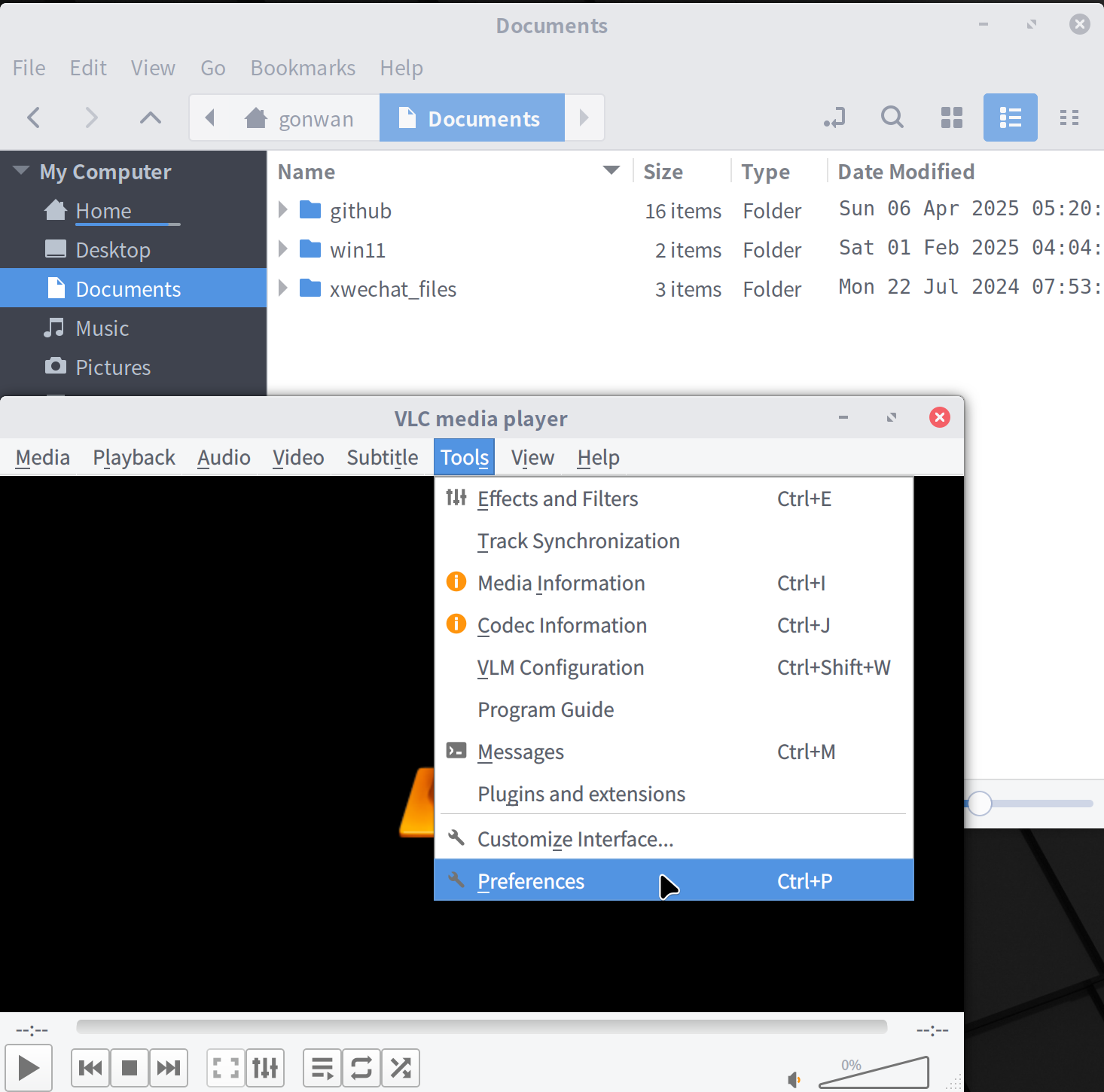Mute VLC audio via speaker icon

click(x=794, y=1079)
